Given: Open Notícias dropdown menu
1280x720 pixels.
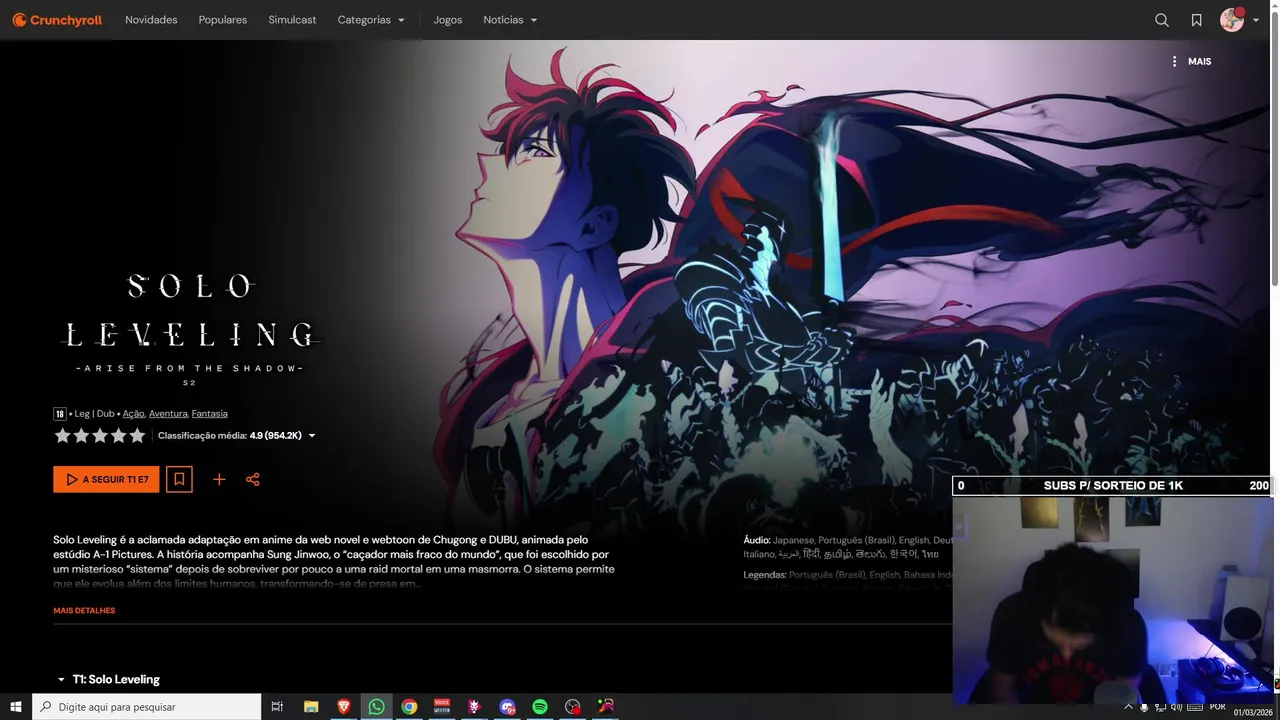Looking at the screenshot, I should (510, 20).
